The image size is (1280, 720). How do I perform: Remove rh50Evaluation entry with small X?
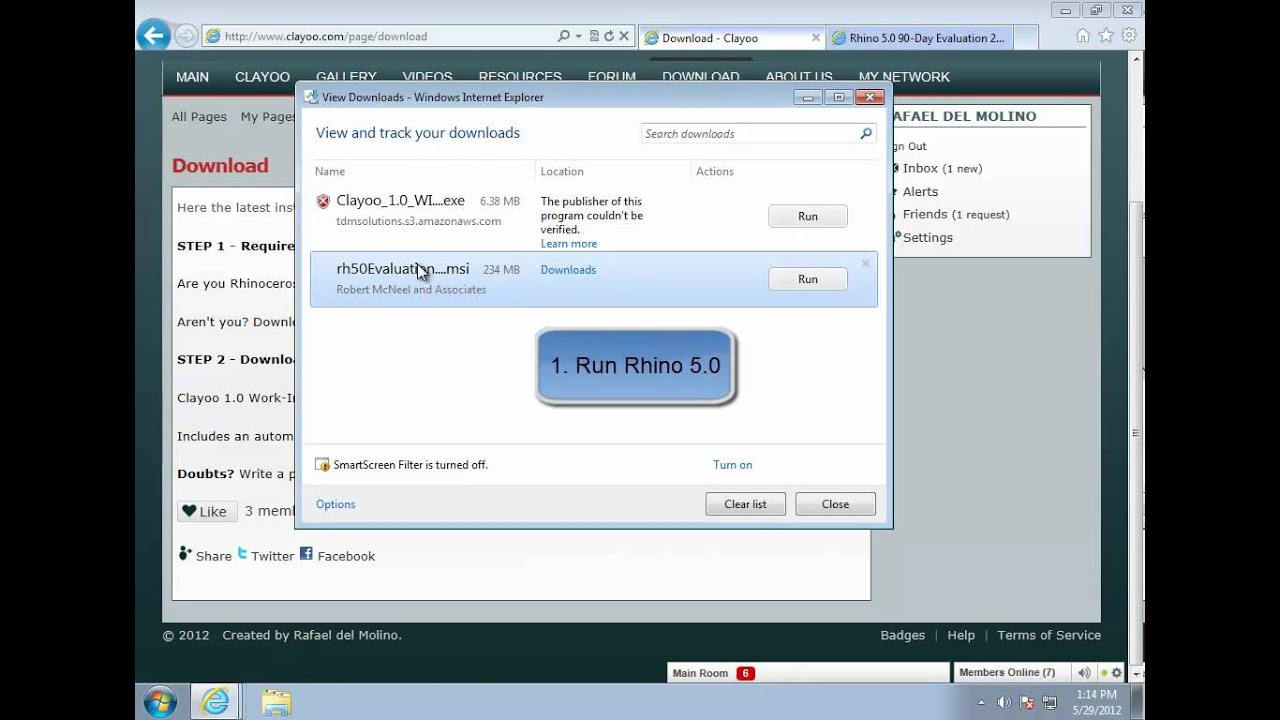pos(865,264)
